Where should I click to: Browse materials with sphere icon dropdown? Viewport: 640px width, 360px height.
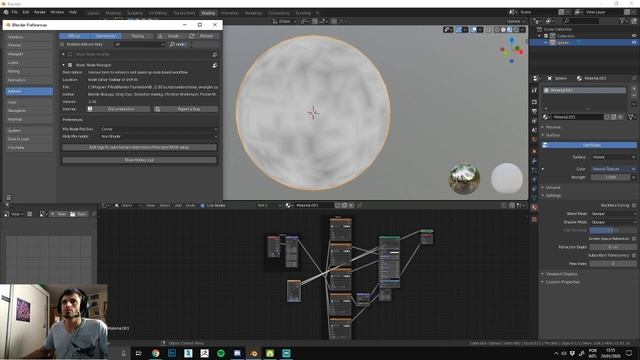pos(546,117)
